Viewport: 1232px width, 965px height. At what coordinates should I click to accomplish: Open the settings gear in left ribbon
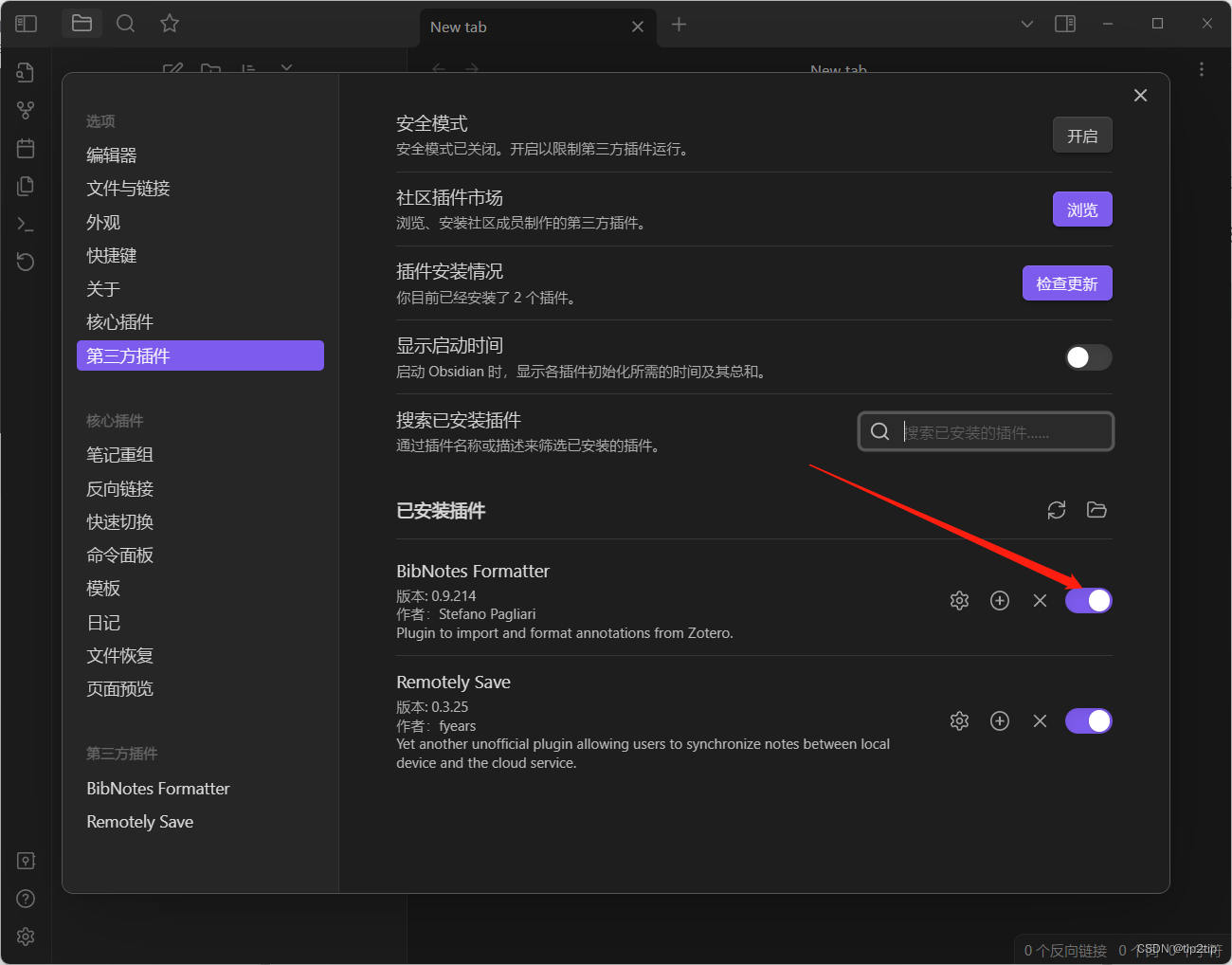point(26,937)
